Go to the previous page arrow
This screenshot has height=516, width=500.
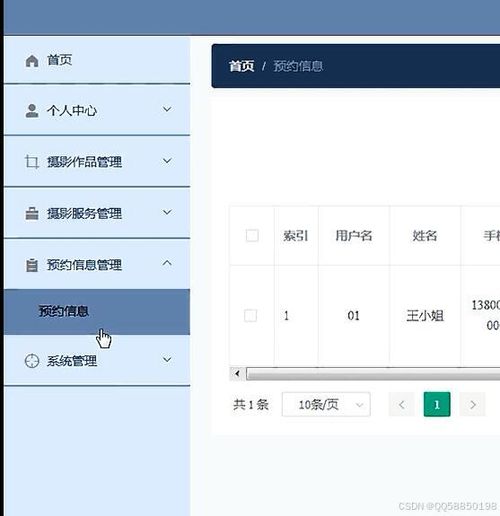(x=402, y=405)
